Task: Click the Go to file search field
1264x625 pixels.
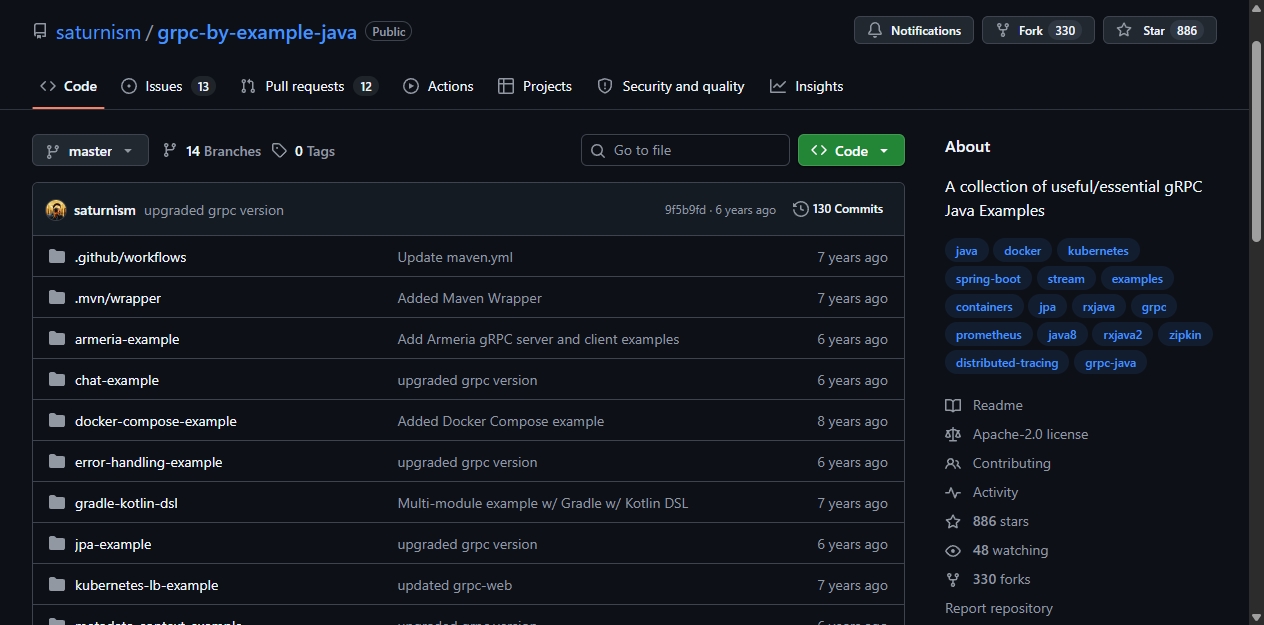Action: coord(685,150)
